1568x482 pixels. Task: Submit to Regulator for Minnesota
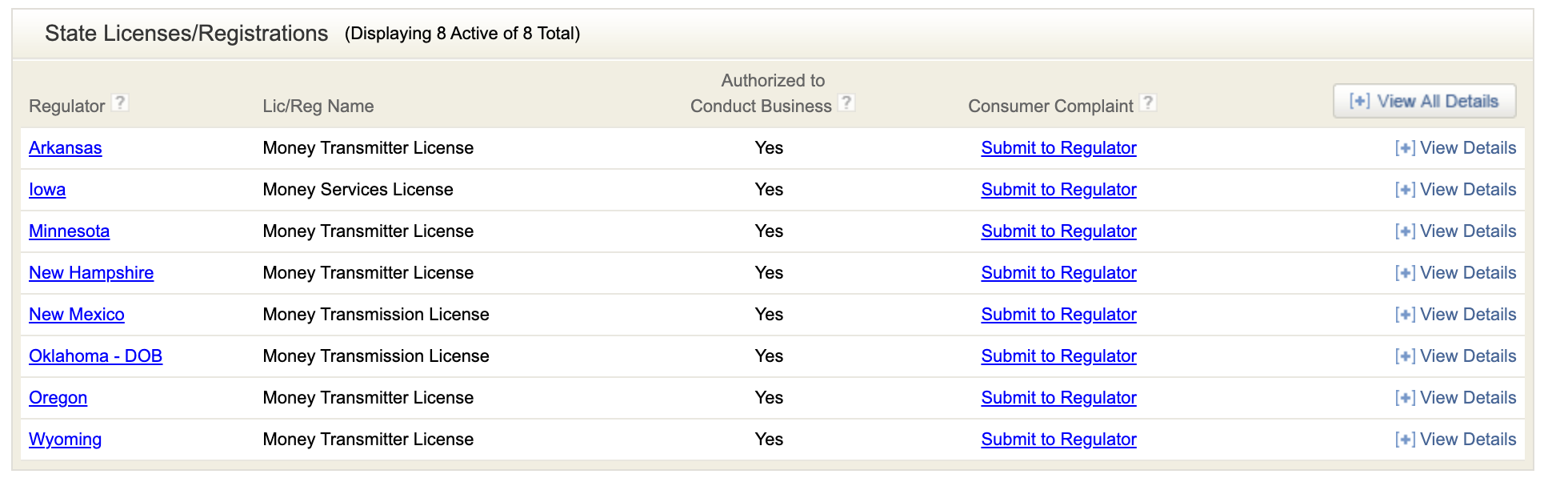pyautogui.click(x=1058, y=231)
